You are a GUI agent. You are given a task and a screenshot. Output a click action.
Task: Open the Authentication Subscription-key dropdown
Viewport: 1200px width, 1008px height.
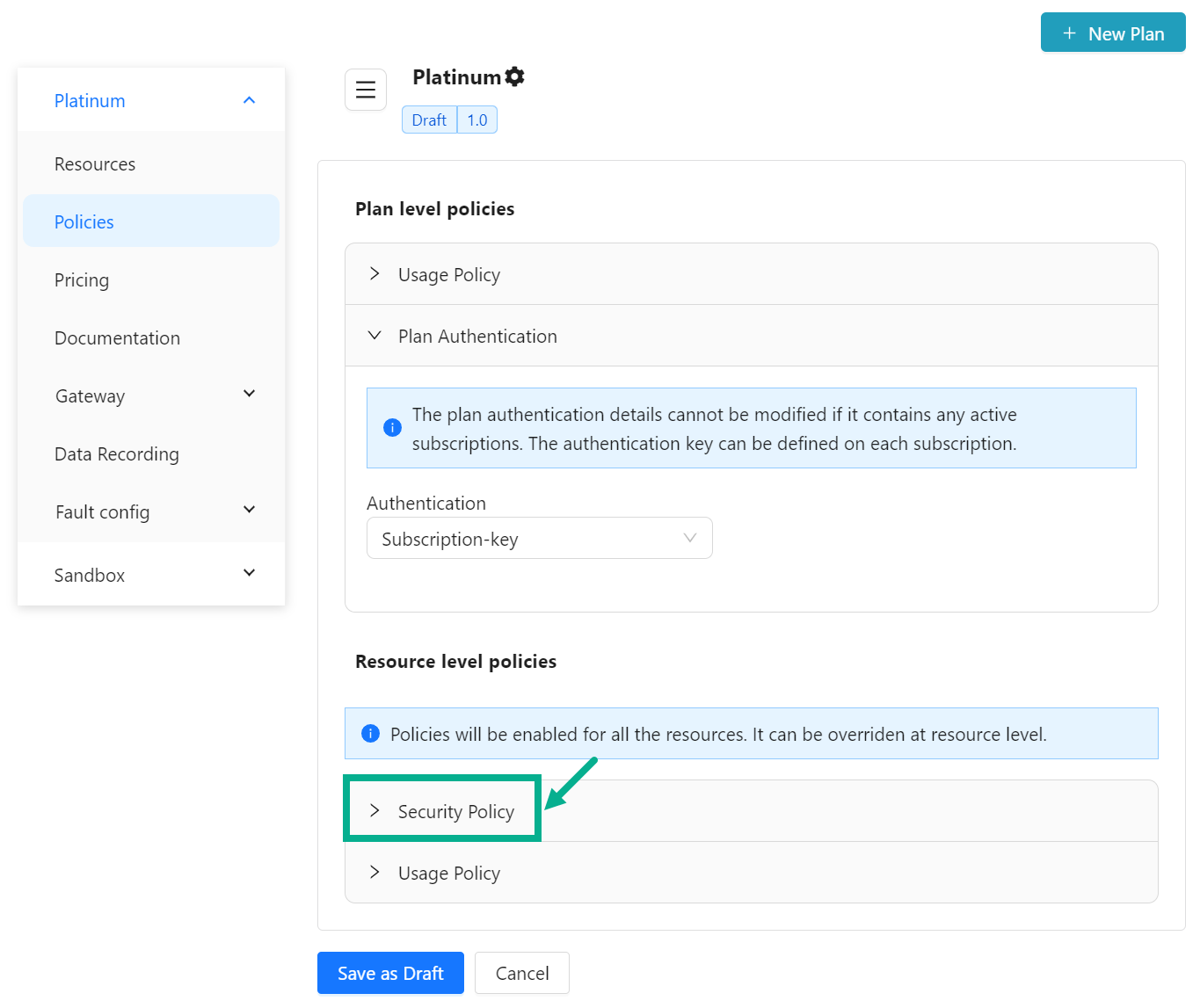[x=539, y=539]
